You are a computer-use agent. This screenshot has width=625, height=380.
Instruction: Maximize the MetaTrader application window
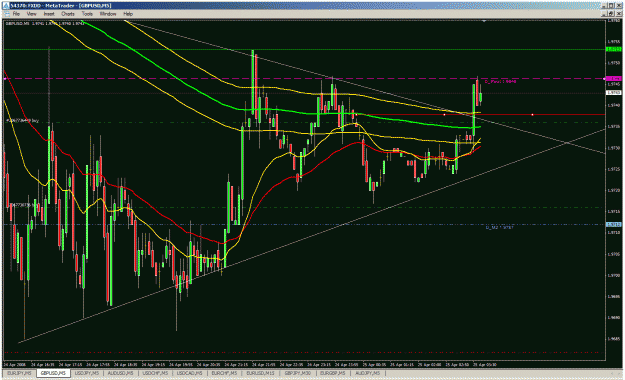611,6
